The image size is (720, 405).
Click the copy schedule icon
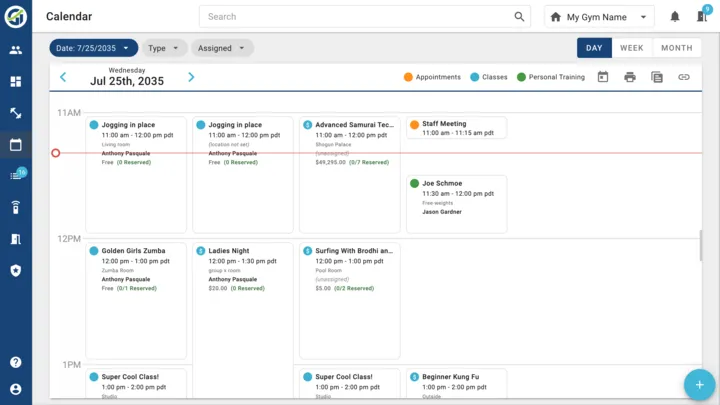(x=657, y=77)
